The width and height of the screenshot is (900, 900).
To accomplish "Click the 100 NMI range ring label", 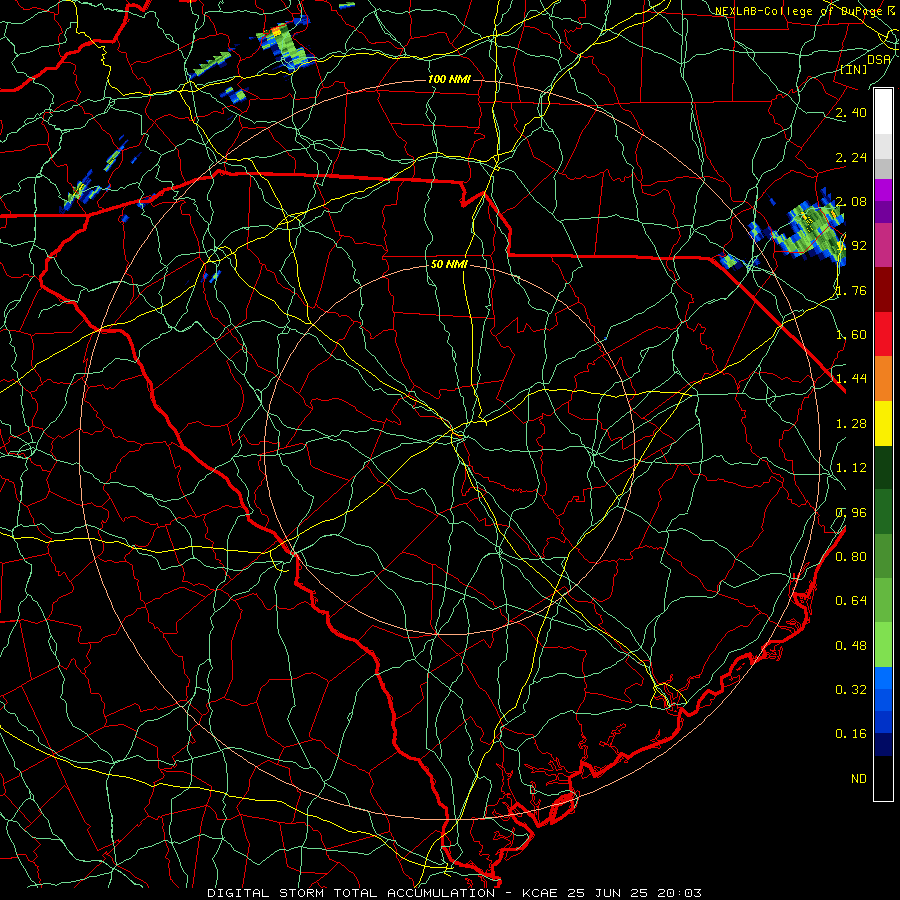I will tap(449, 79).
